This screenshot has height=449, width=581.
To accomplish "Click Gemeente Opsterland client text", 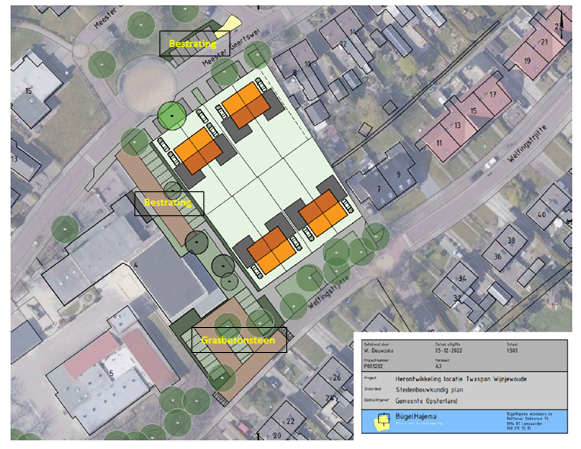I will click(426, 401).
